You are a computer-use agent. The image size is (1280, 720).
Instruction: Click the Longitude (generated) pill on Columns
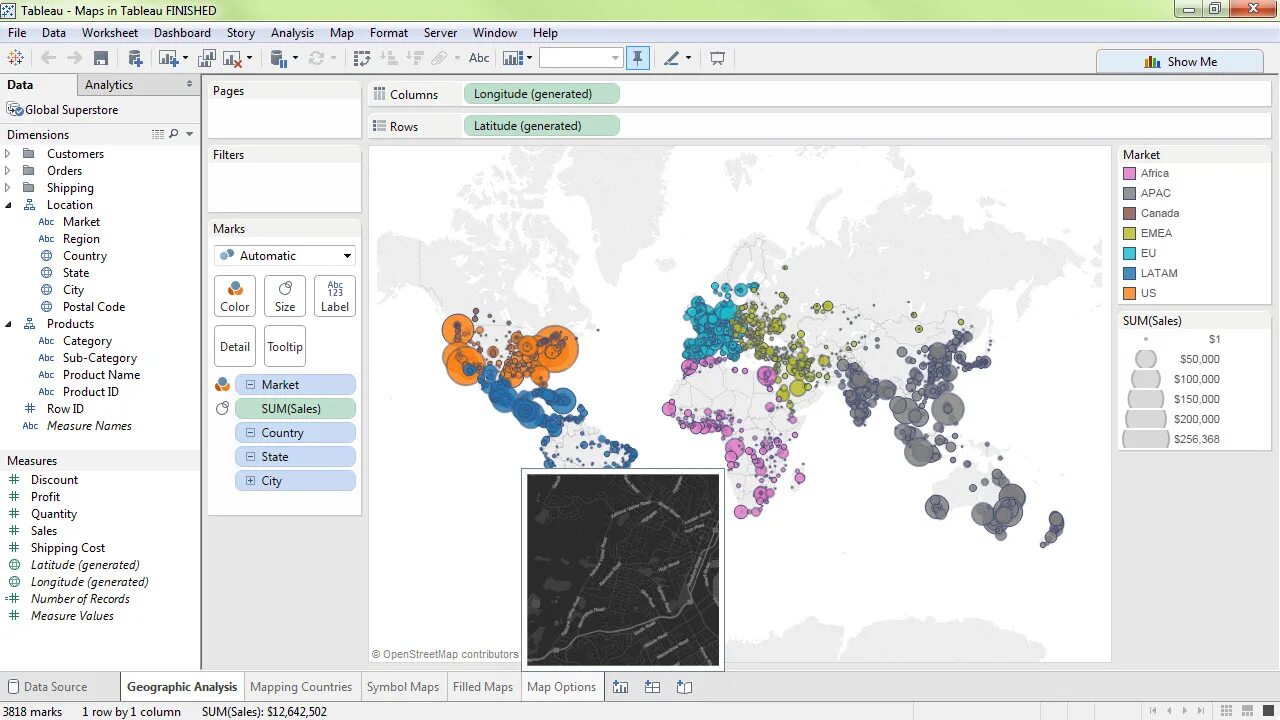click(542, 94)
